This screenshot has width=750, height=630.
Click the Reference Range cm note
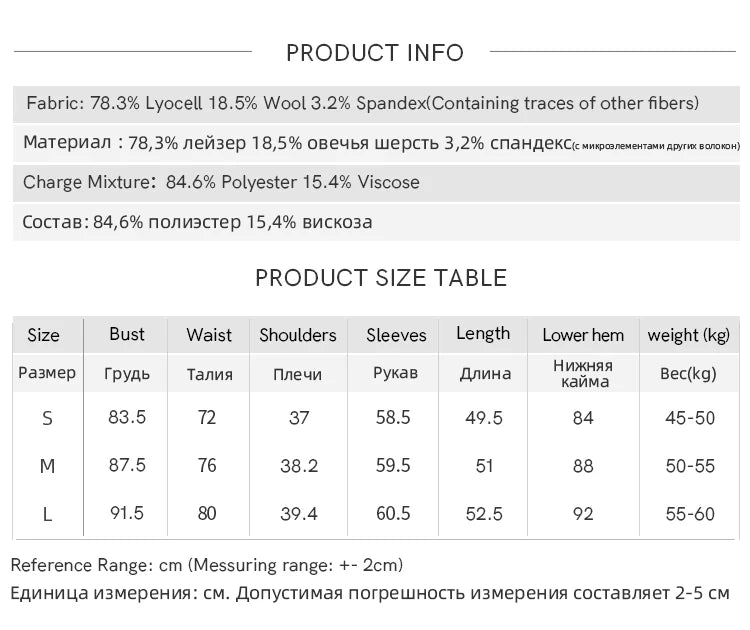[x=207, y=565]
